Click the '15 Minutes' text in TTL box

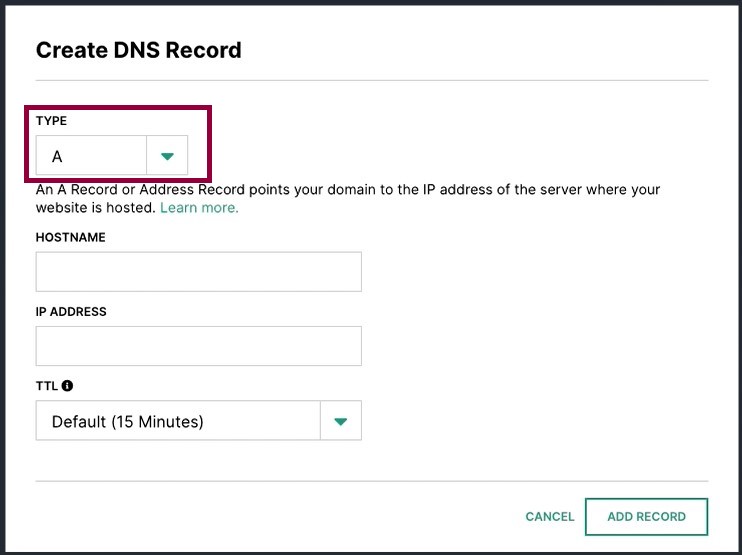(157, 422)
